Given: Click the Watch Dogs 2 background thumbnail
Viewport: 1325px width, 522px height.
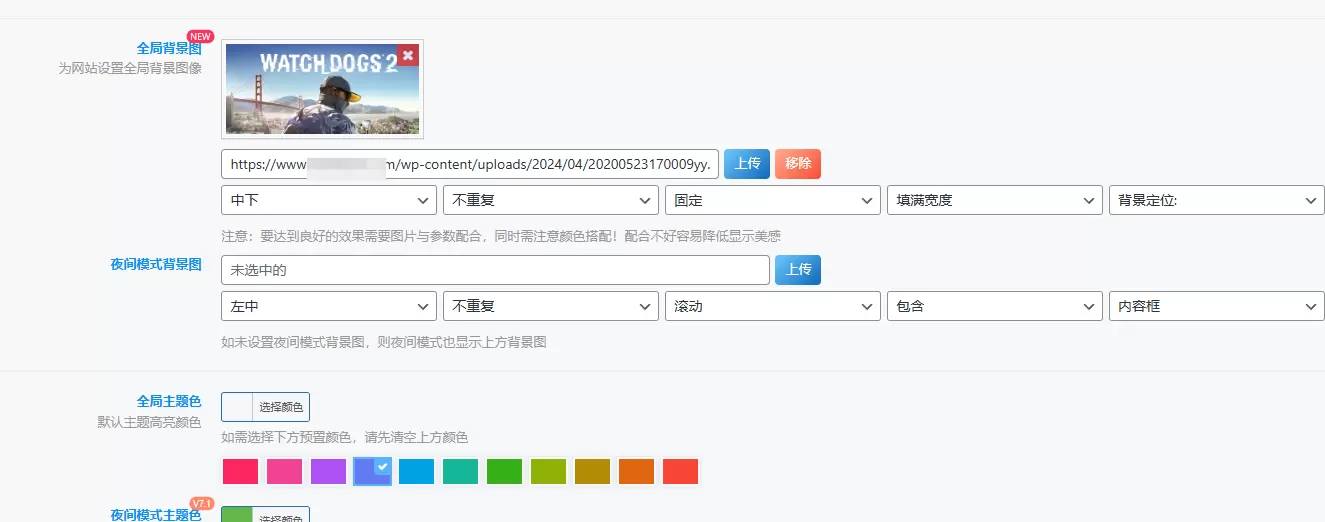Looking at the screenshot, I should (322, 89).
